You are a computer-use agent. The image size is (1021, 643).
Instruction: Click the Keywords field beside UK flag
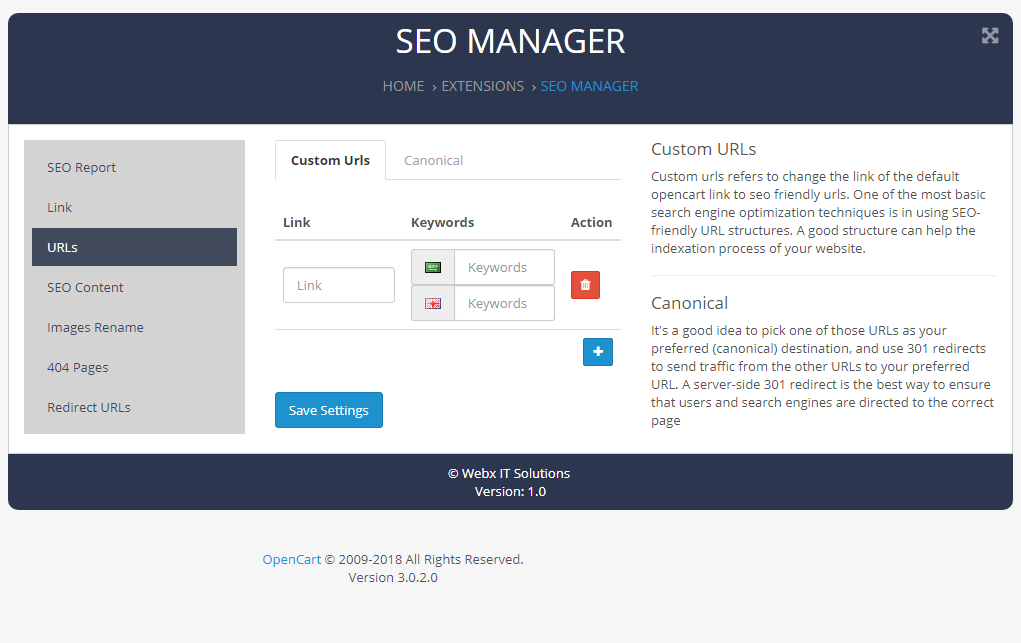[504, 304]
